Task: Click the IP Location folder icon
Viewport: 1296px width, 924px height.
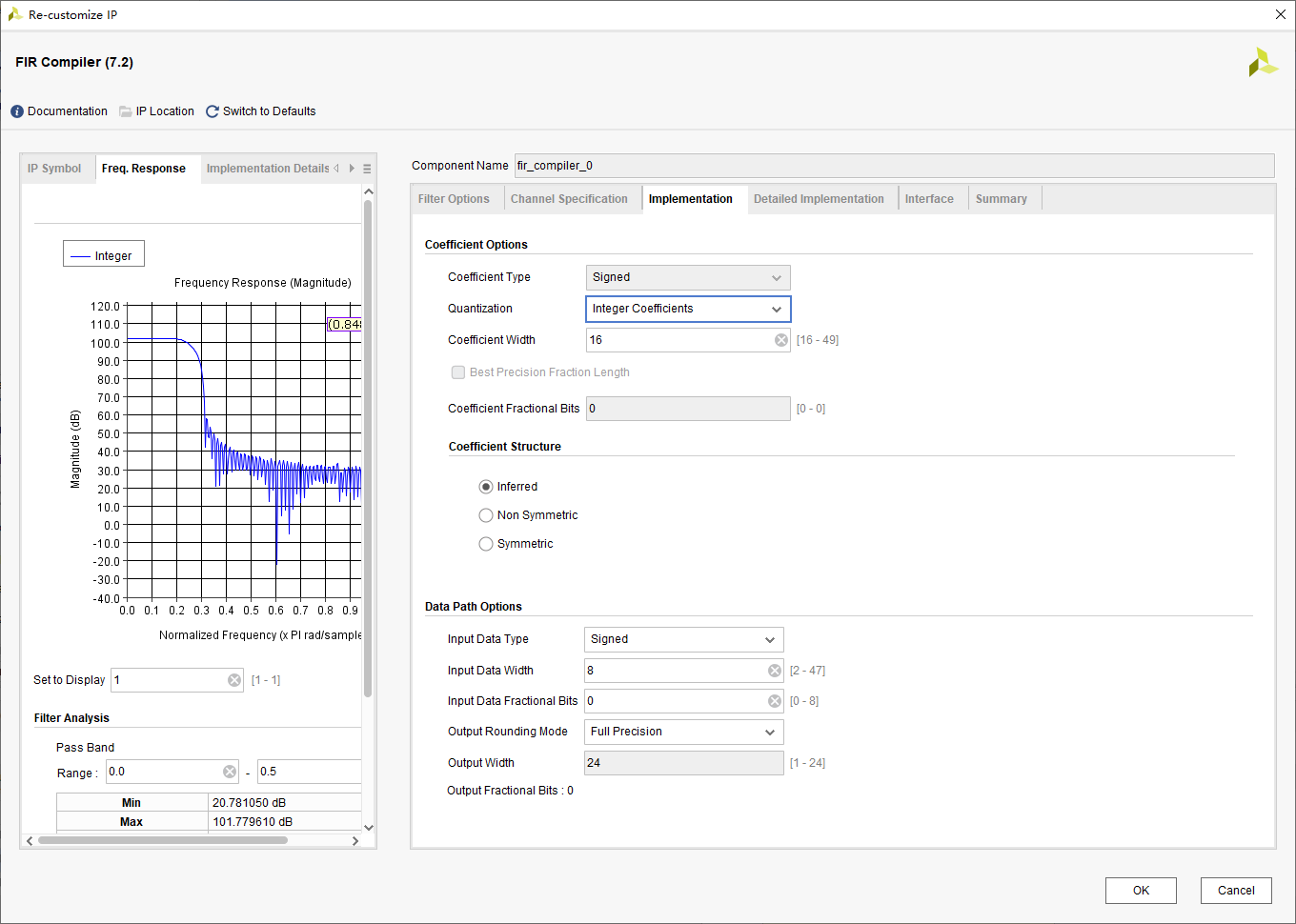Action: click(x=126, y=111)
